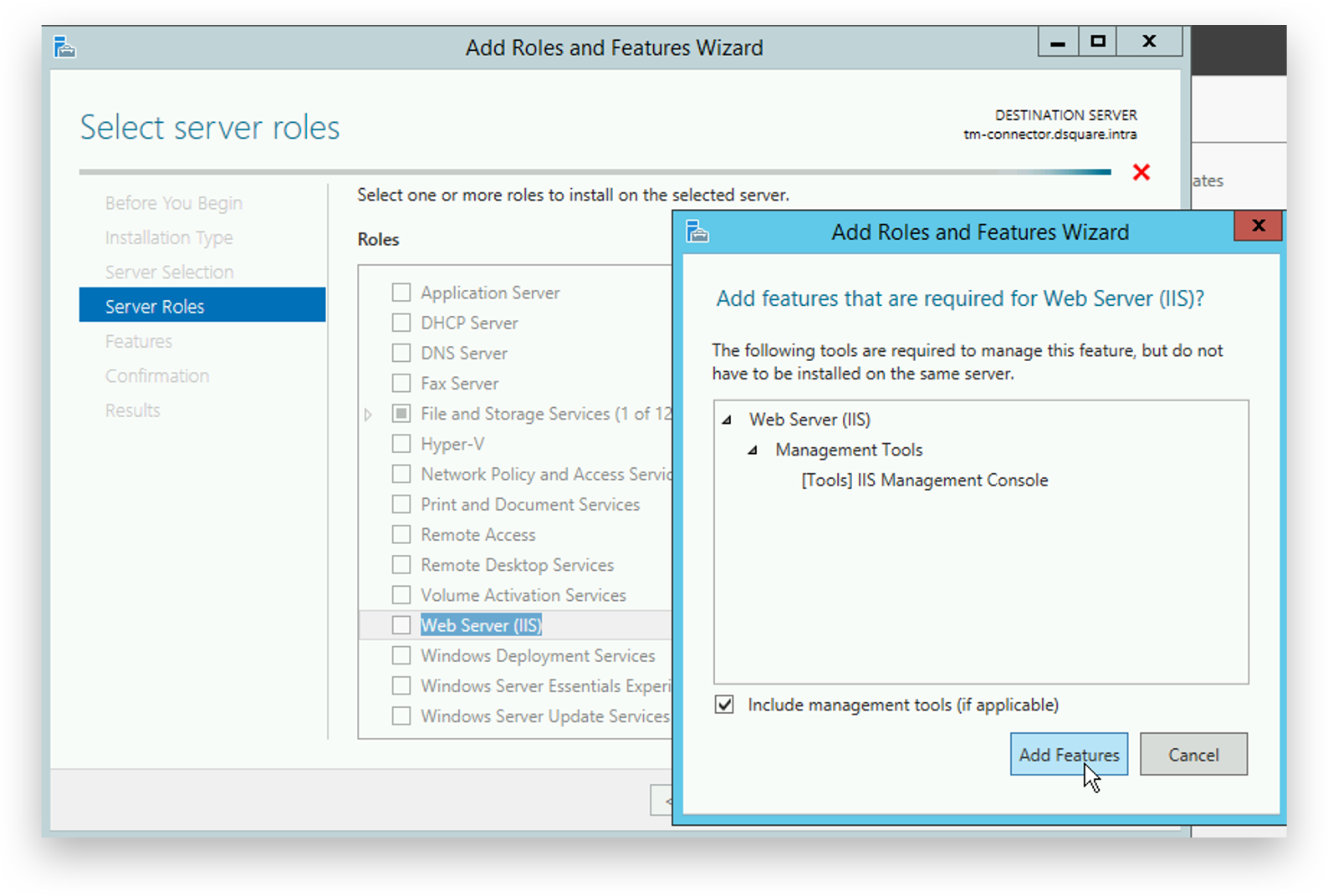Go to the Features step in sidebar
This screenshot has height=896, width=1328.
point(139,341)
